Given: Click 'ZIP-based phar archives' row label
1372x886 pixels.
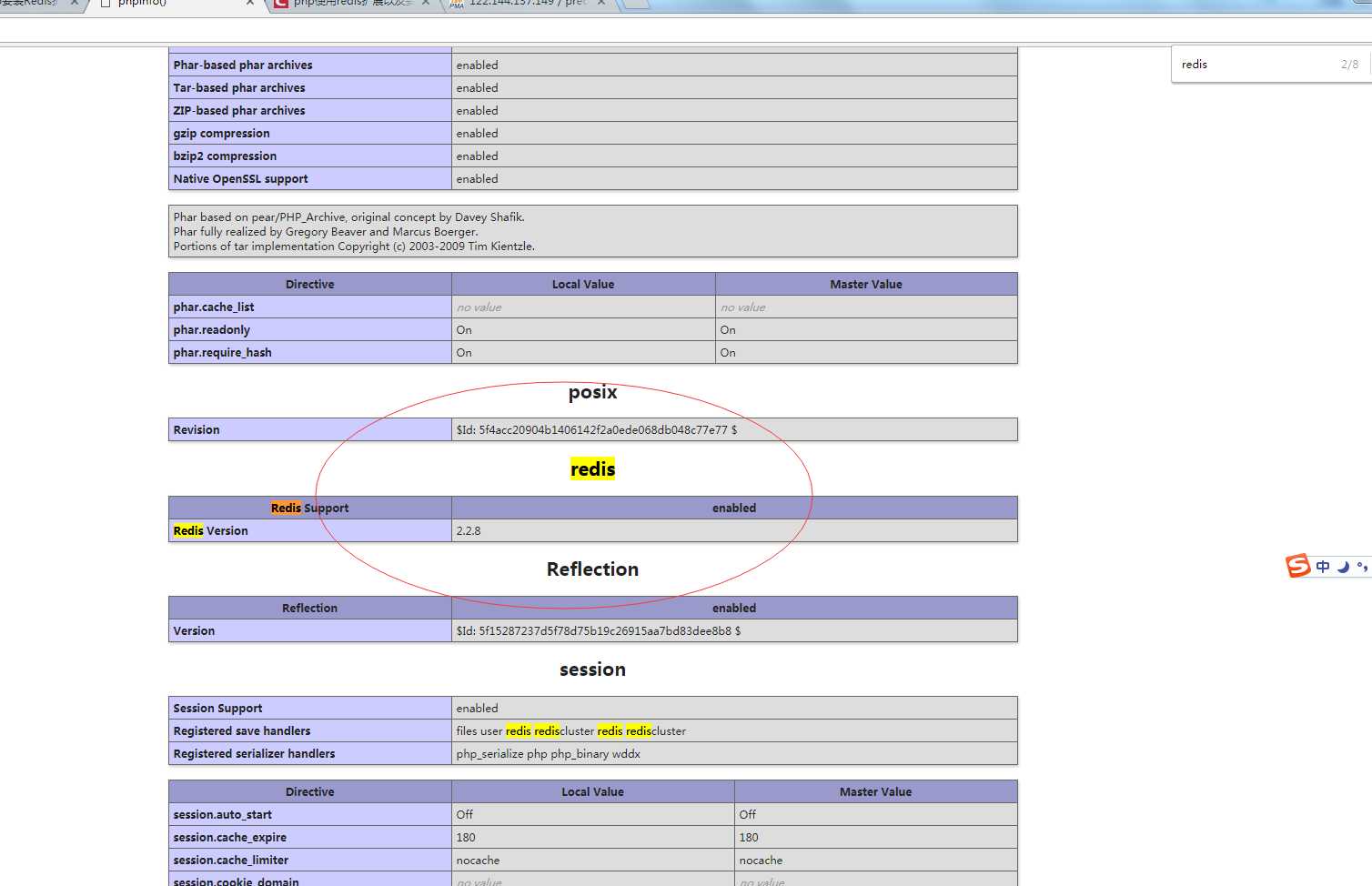Looking at the screenshot, I should coord(239,110).
